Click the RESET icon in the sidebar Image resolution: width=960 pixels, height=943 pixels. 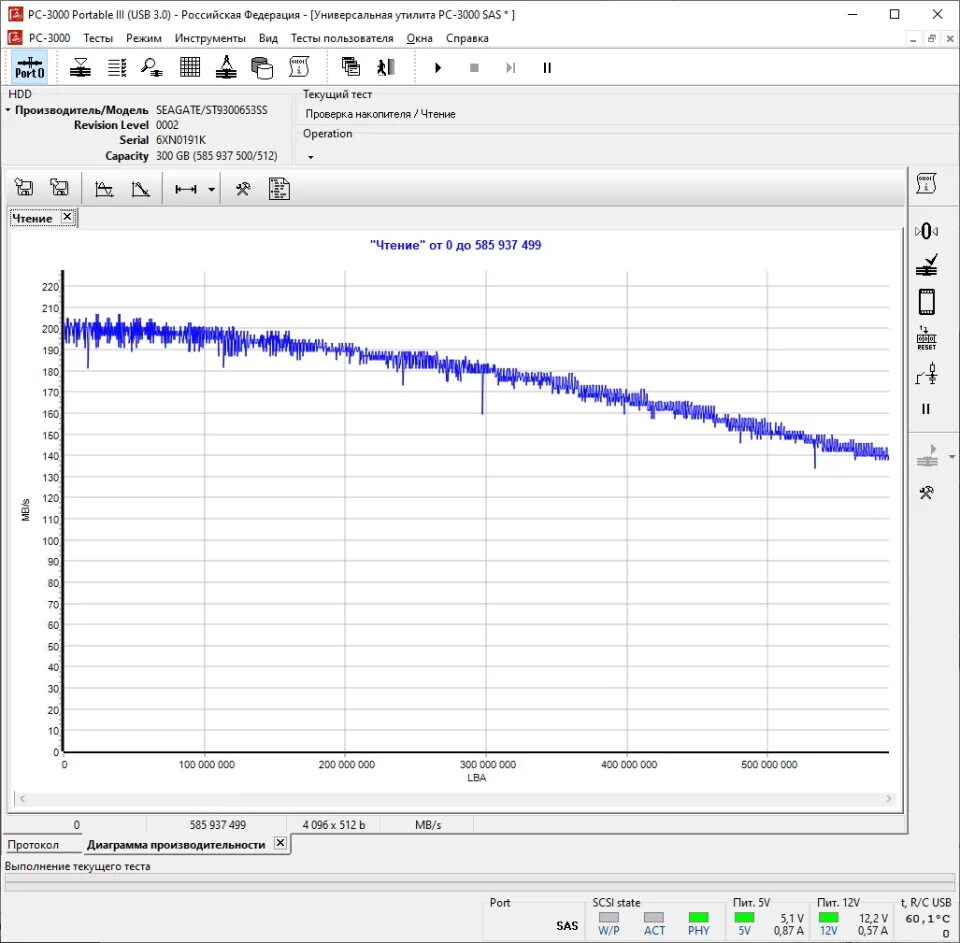926,338
